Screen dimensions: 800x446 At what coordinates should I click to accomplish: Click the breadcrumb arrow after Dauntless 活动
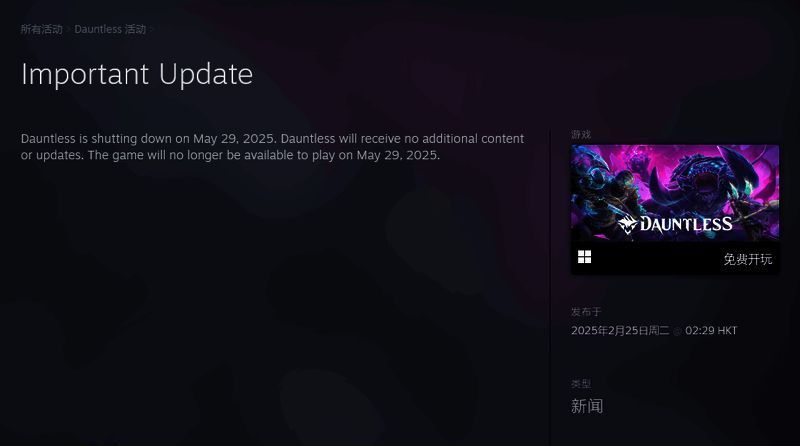click(152, 30)
